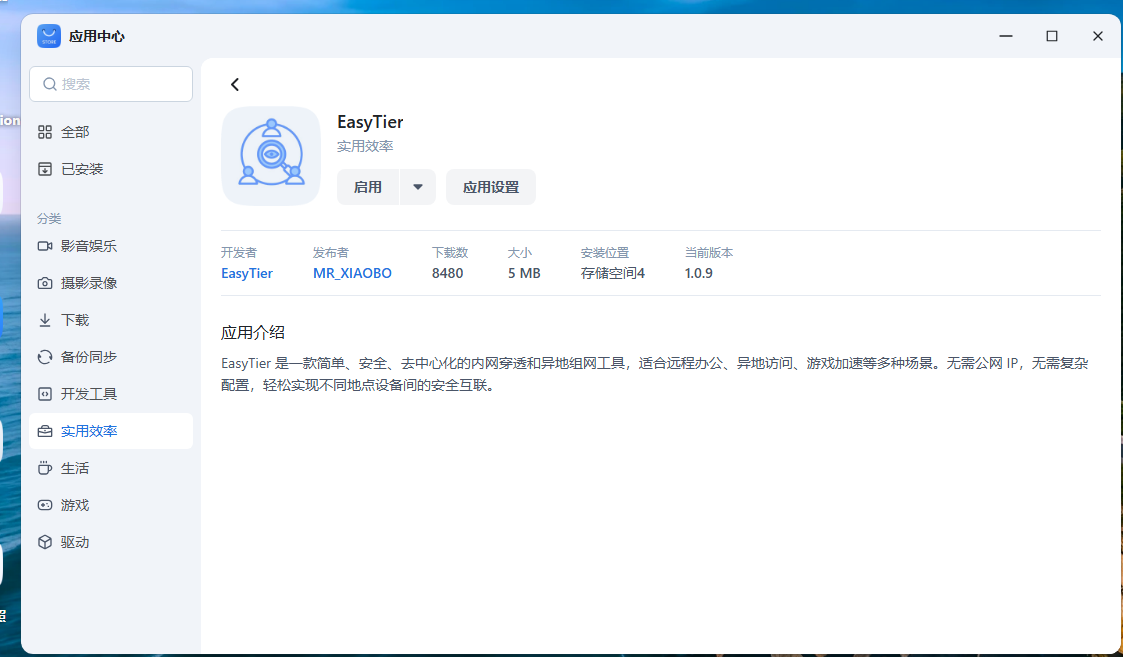Screen dimensions: 1123x657
Task: Click the 驱动 cube icon
Action: (45, 542)
